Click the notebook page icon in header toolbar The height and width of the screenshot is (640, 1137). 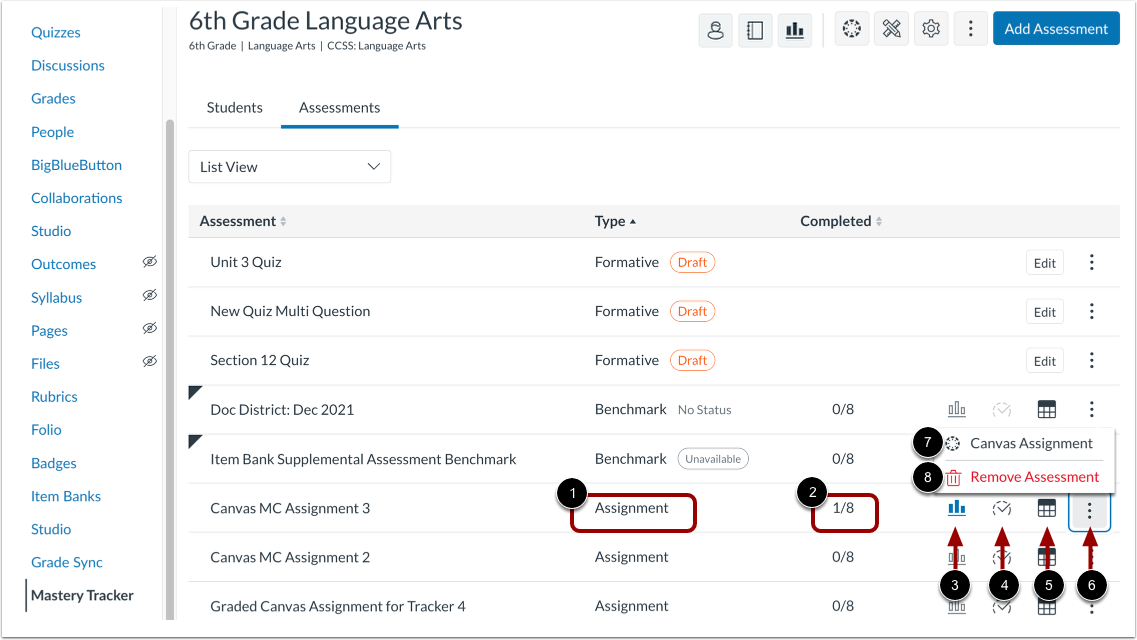coord(755,29)
